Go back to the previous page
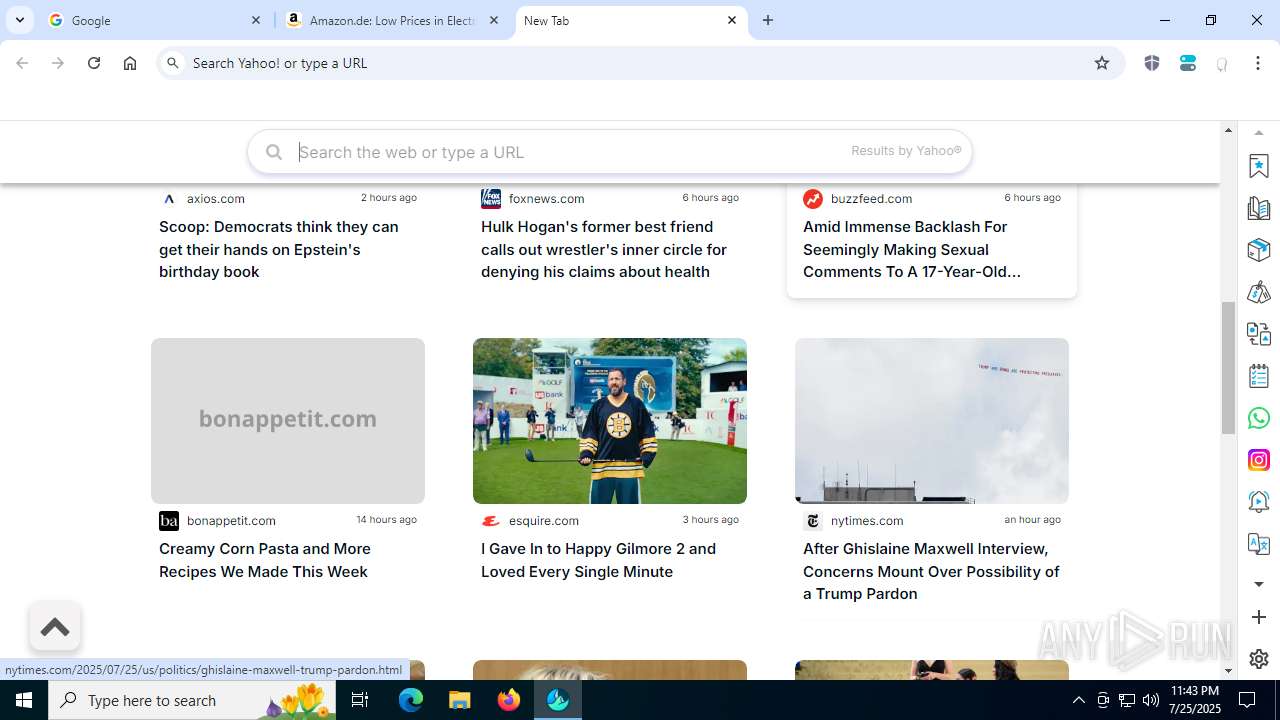Image resolution: width=1280 pixels, height=720 pixels. pyautogui.click(x=22, y=63)
